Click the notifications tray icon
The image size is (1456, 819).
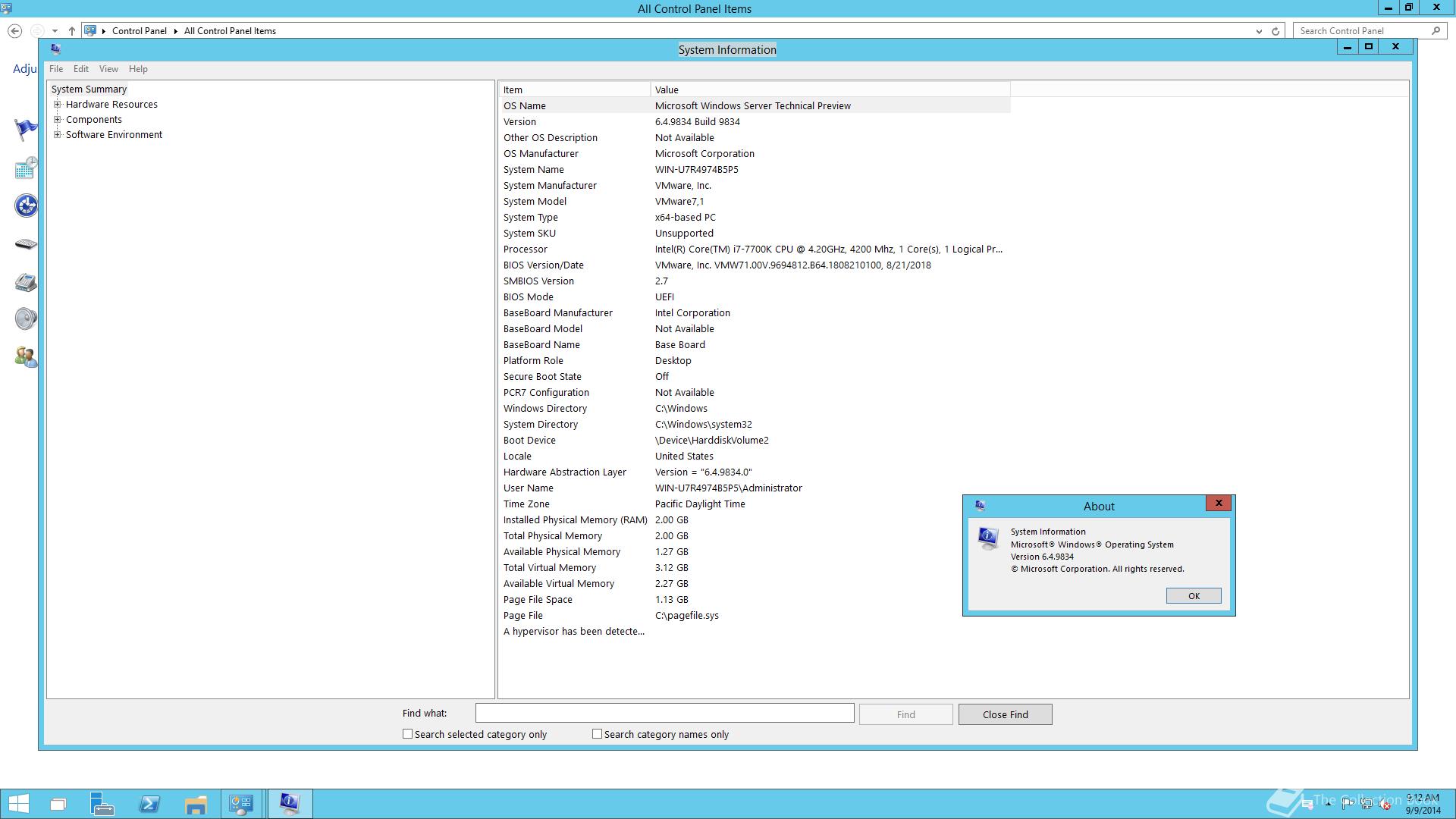pos(1307,805)
